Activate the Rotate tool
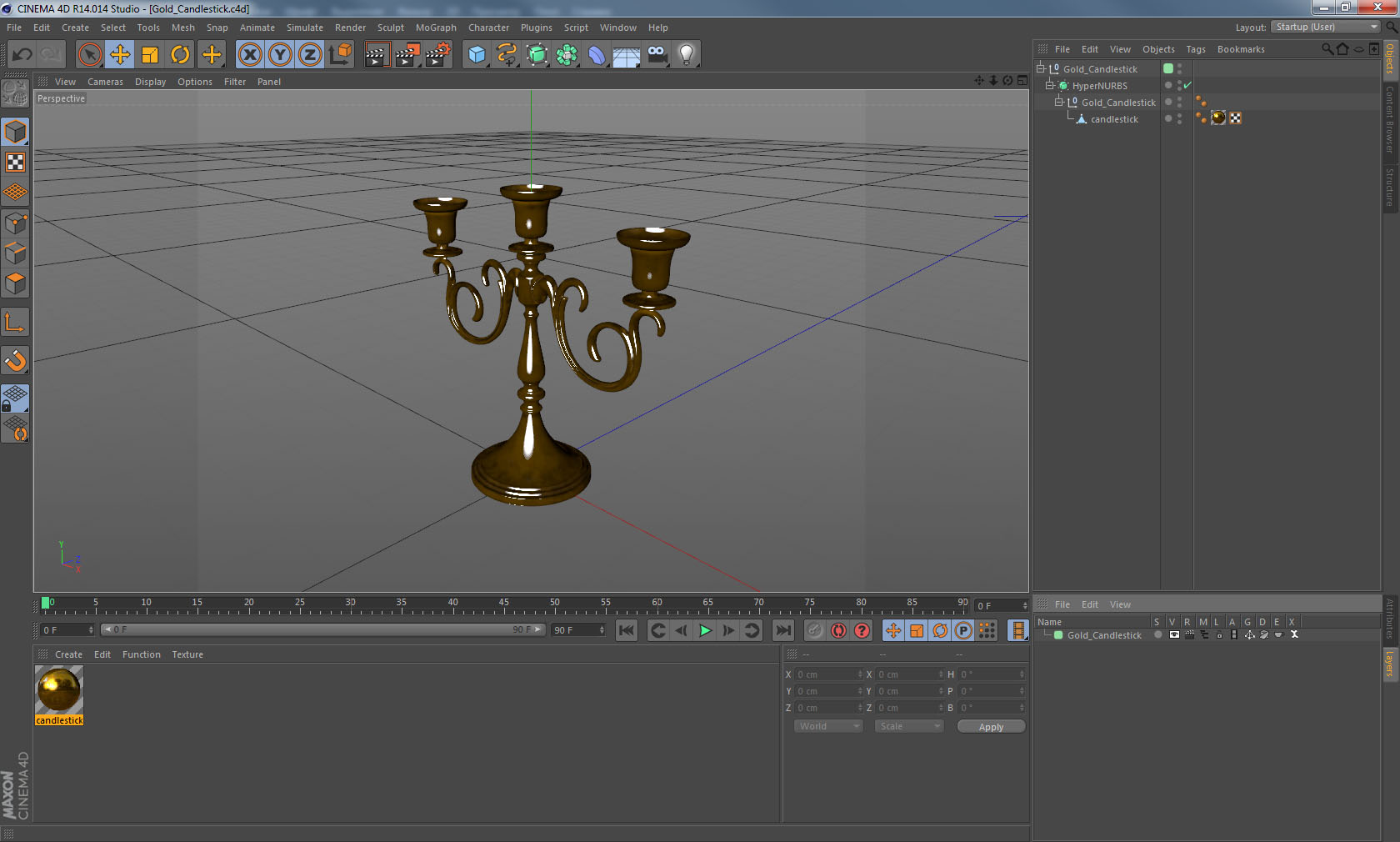Viewport: 1400px width, 842px height. pyautogui.click(x=180, y=55)
